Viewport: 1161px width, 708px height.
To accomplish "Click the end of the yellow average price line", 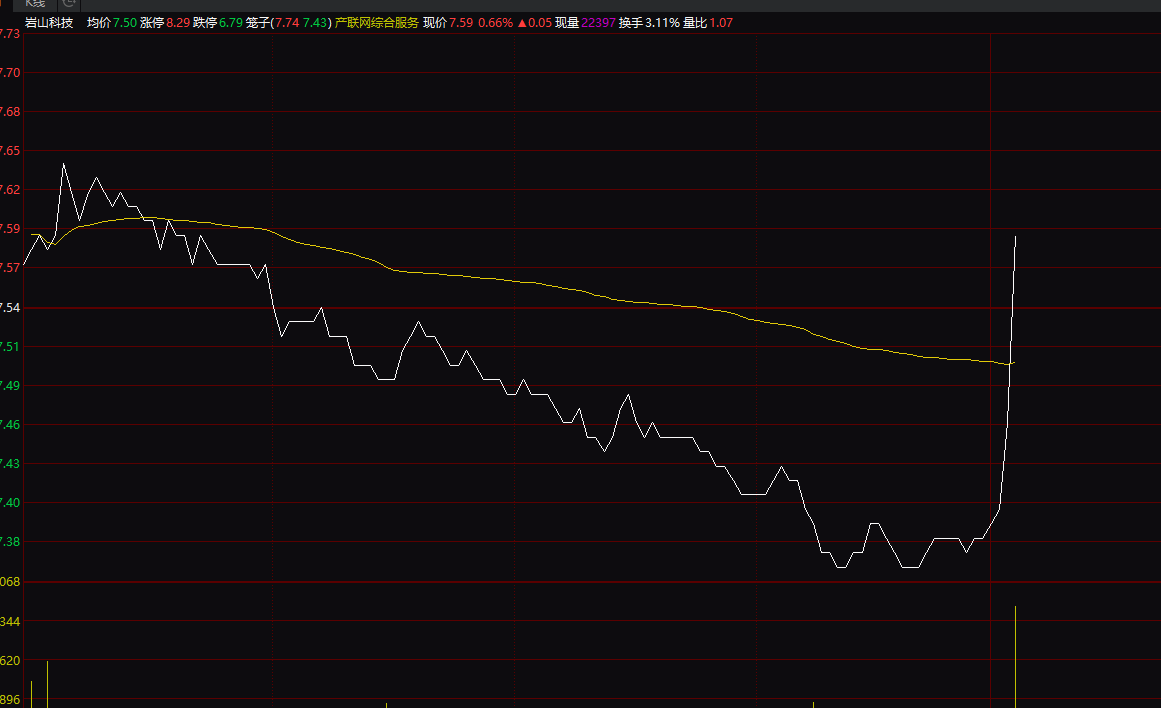I will [1014, 362].
